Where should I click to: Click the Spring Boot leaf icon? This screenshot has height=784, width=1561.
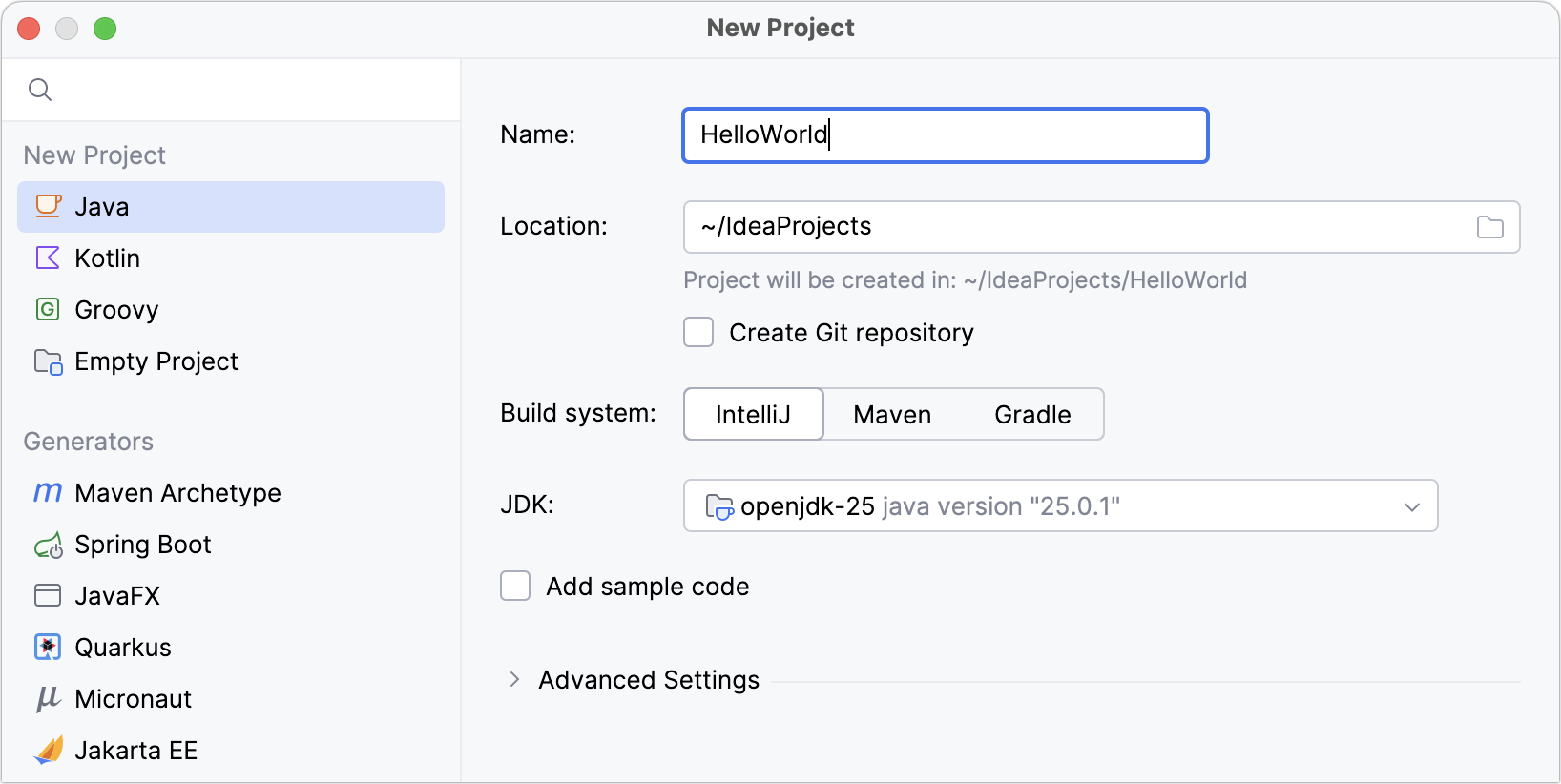(48, 545)
